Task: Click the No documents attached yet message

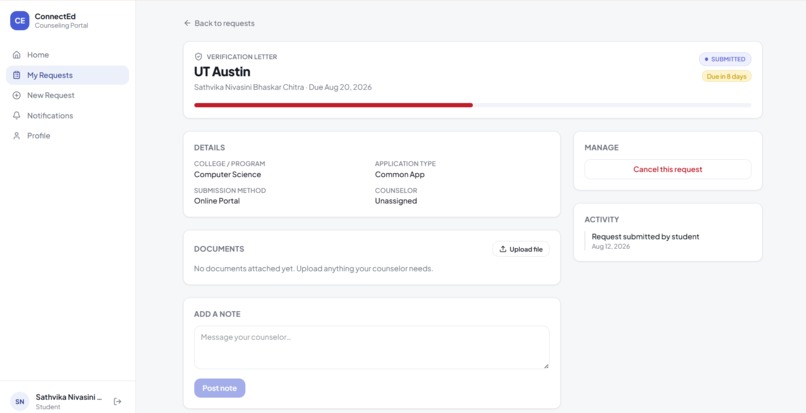Action: pos(314,268)
